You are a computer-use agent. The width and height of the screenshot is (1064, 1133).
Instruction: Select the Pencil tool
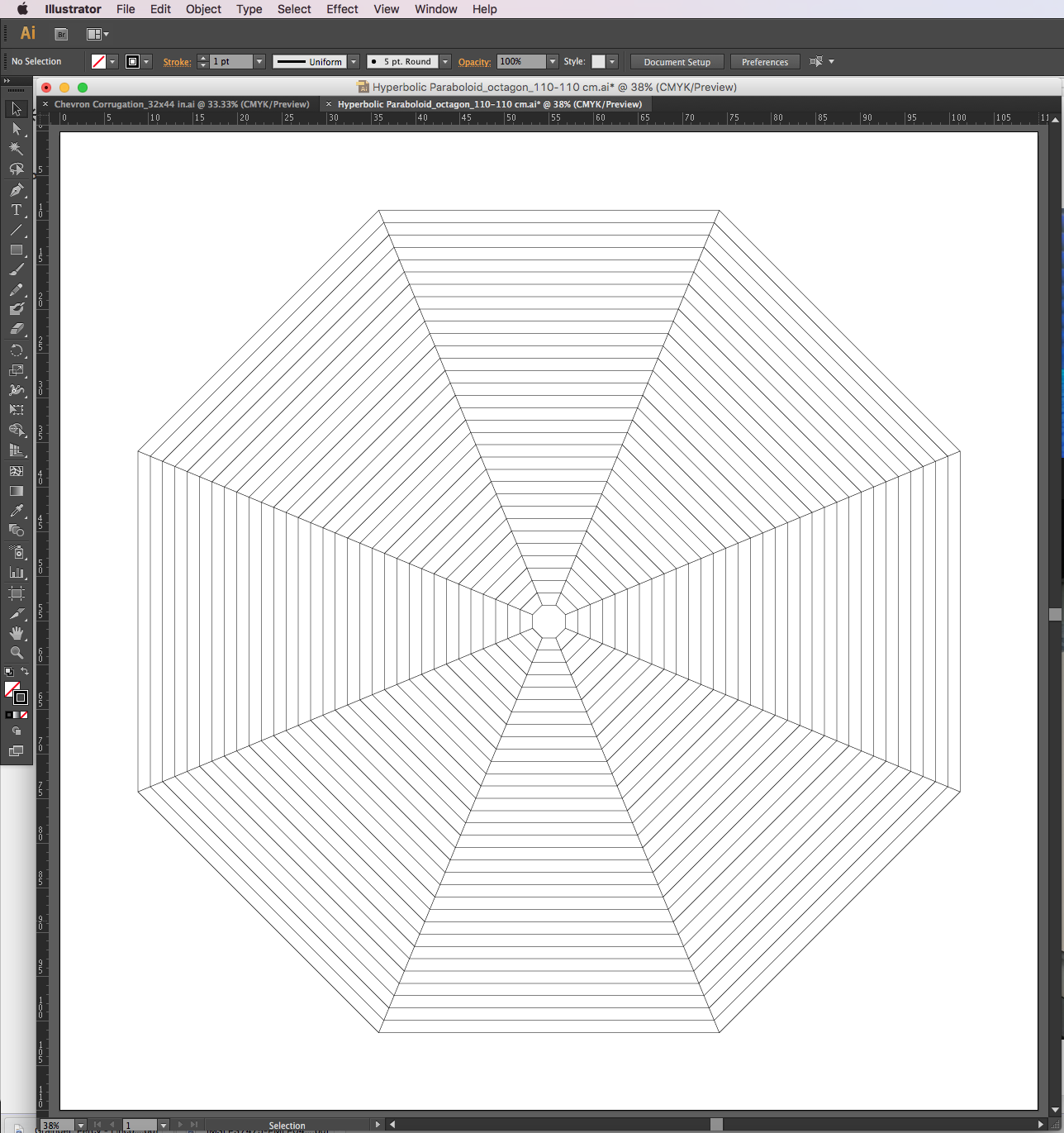click(x=16, y=290)
